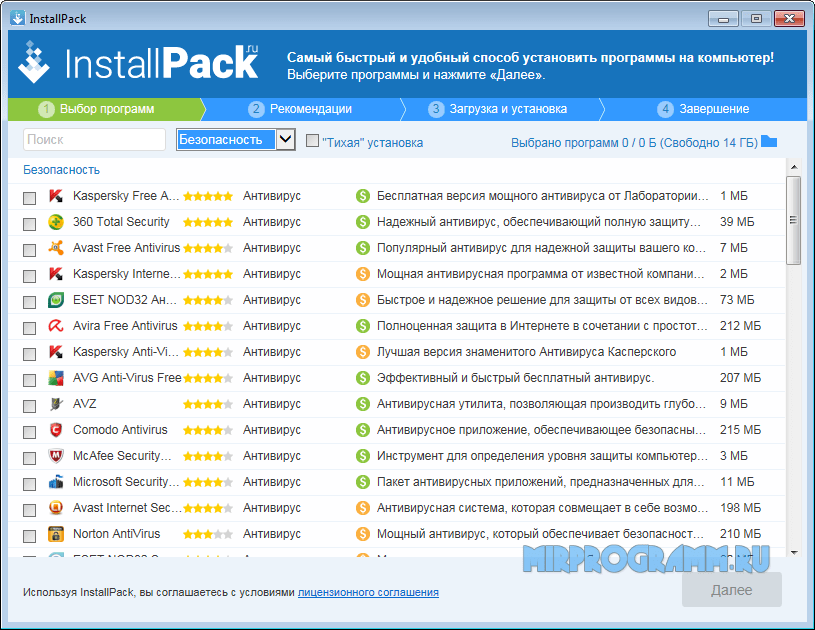Click the Kaspersky Internet Security app icon

point(56,274)
